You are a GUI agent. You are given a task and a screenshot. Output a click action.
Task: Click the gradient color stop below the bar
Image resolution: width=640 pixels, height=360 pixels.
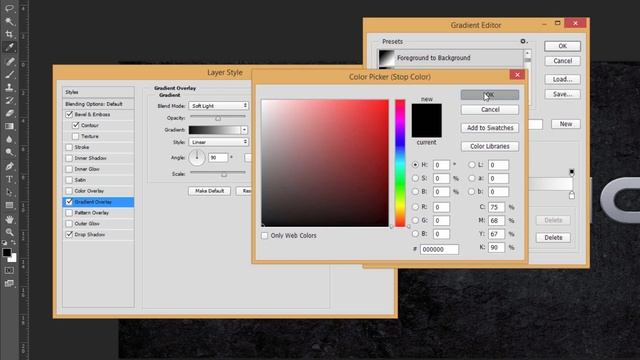coord(572,195)
